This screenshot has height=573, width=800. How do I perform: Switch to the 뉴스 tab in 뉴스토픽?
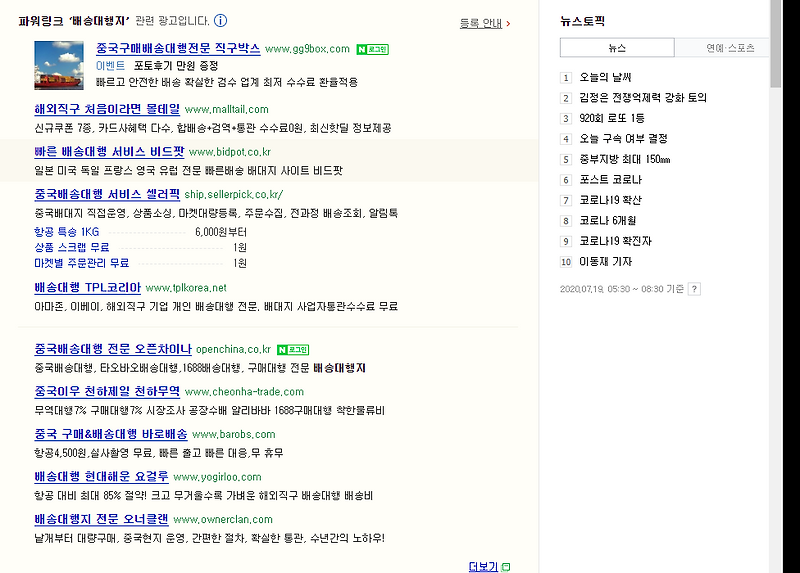[617, 47]
